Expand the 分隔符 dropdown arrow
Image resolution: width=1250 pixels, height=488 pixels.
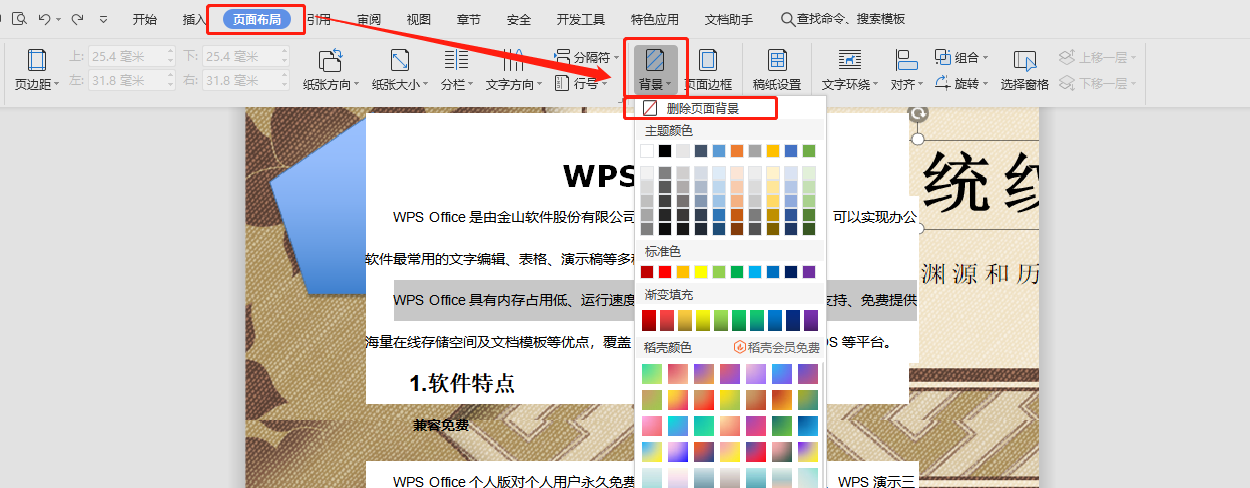coord(617,58)
